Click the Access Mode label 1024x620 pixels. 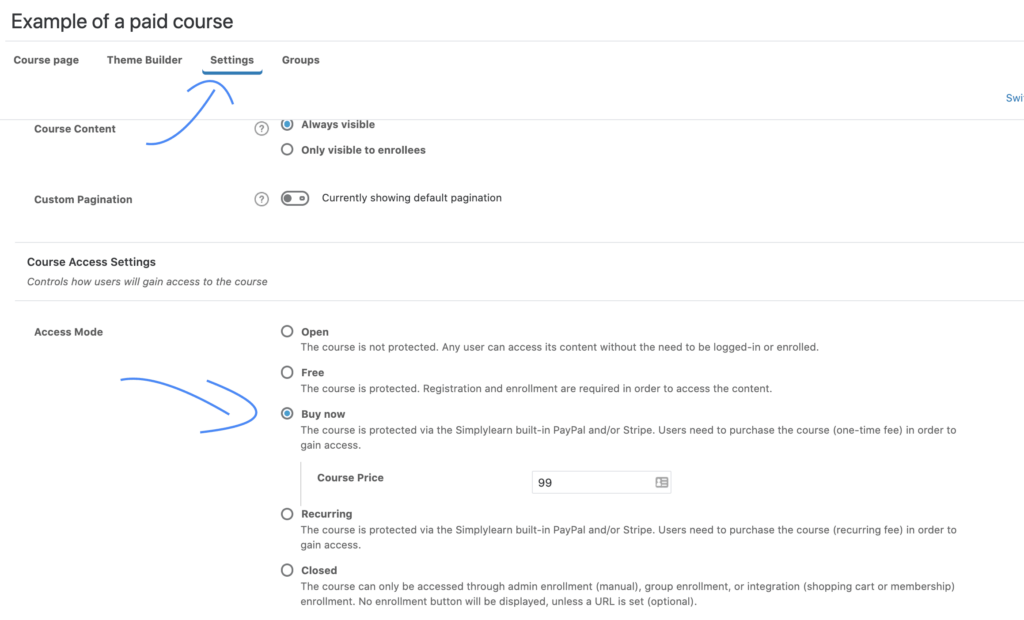pos(69,332)
